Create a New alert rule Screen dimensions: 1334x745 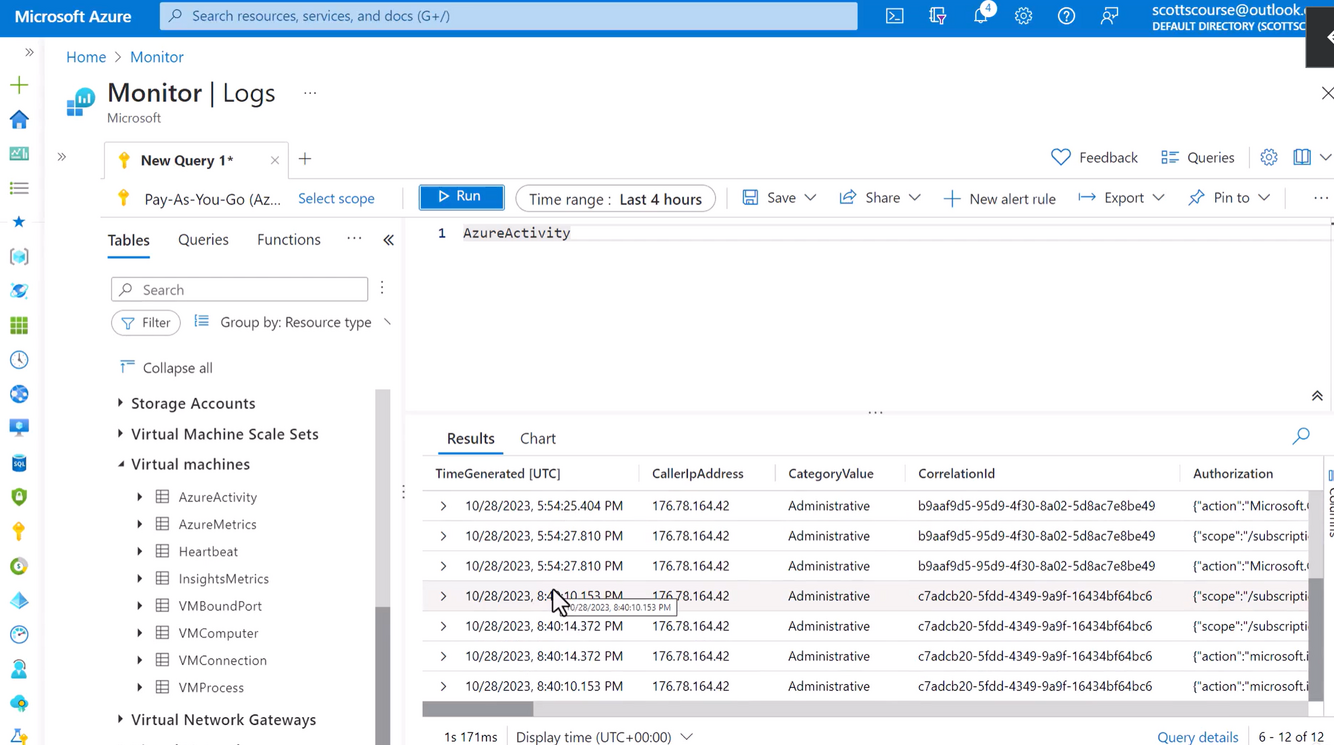[999, 199]
